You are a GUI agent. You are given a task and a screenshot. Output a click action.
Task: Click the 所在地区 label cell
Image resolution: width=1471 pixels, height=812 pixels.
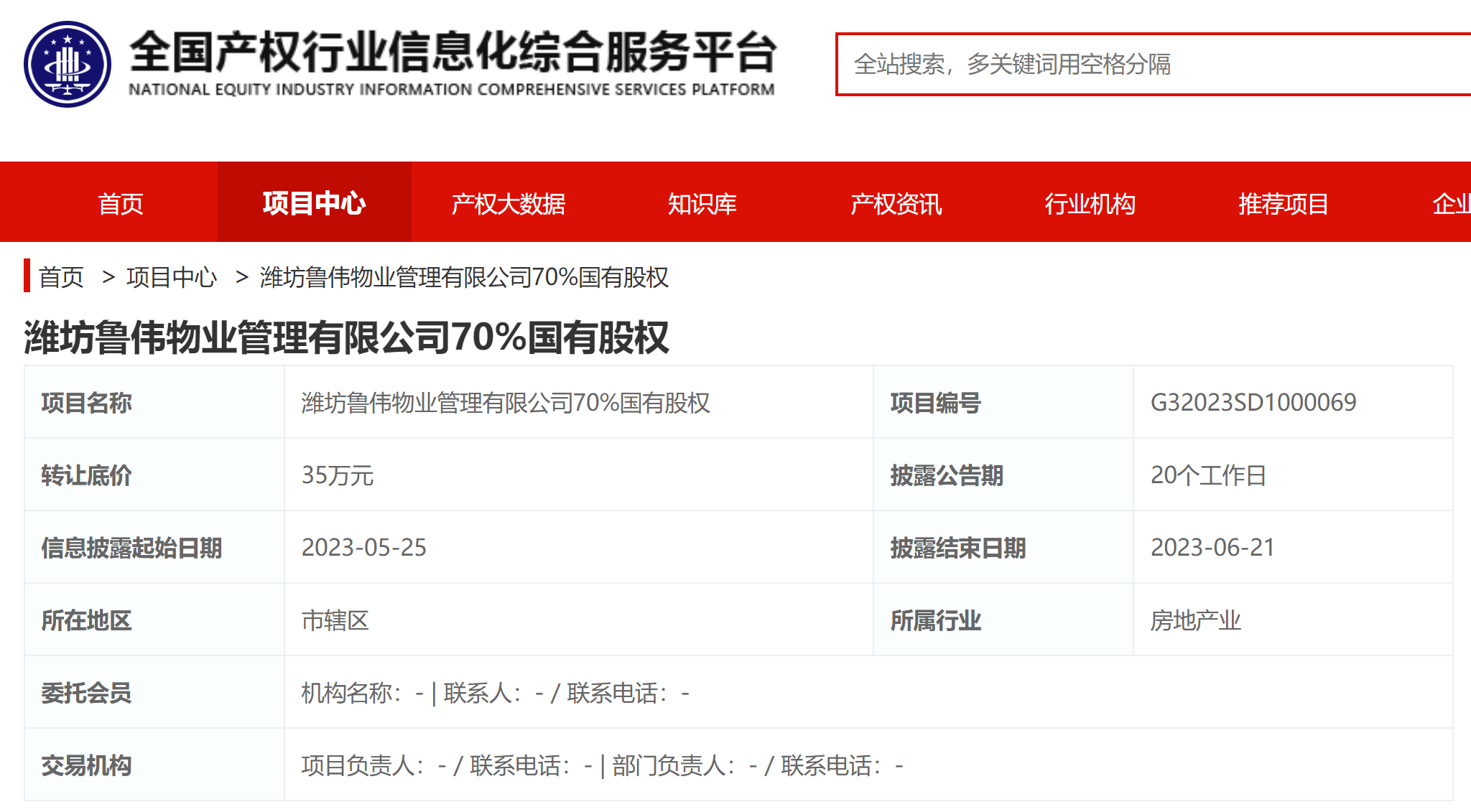[x=154, y=620]
